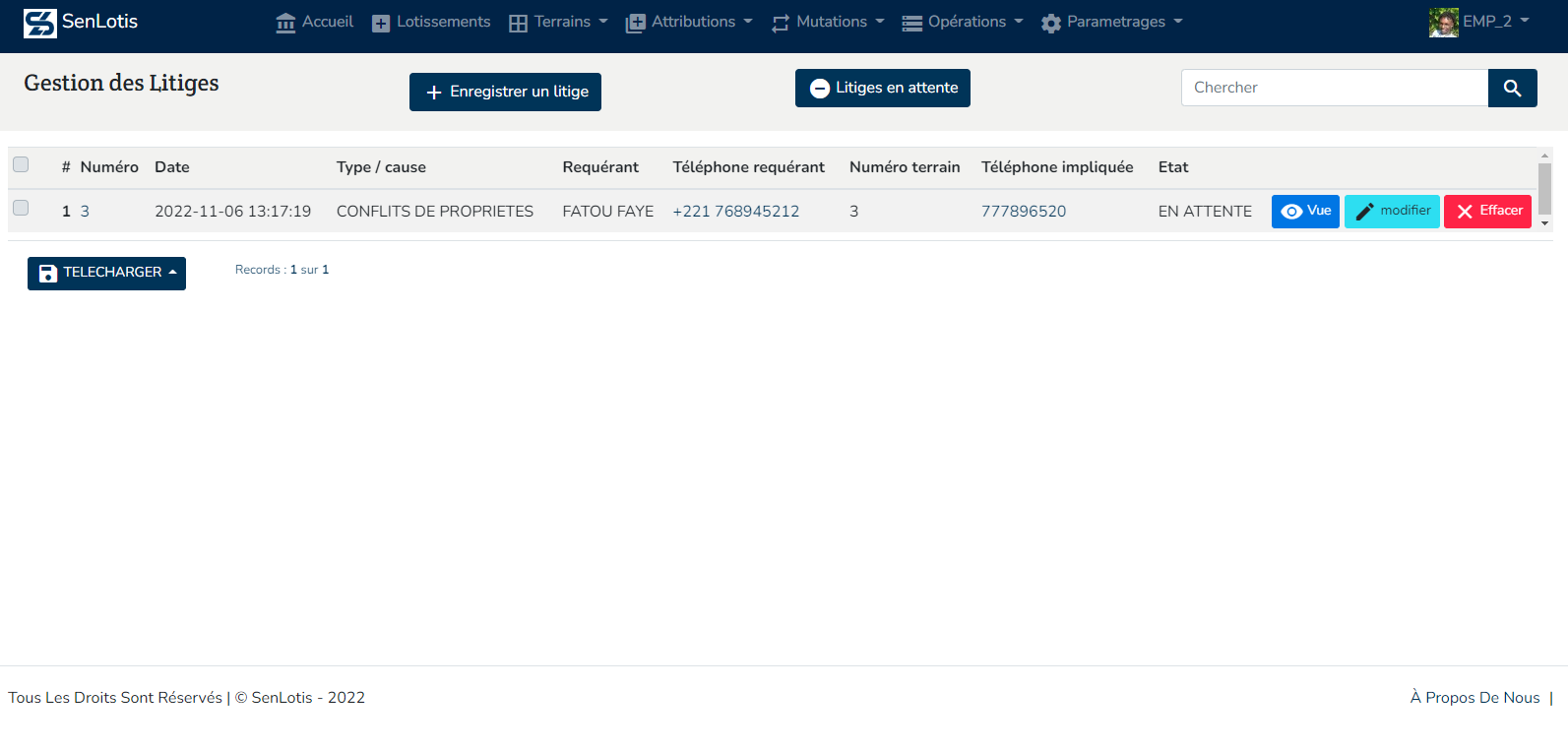Expand the TELECHARGER download dropdown
This screenshot has height=751, width=1568.
(106, 273)
